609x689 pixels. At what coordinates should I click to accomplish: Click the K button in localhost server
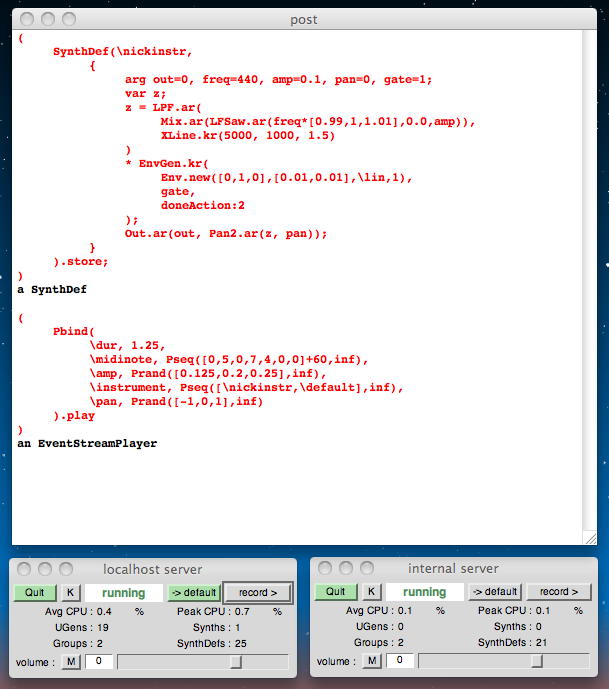(x=70, y=592)
